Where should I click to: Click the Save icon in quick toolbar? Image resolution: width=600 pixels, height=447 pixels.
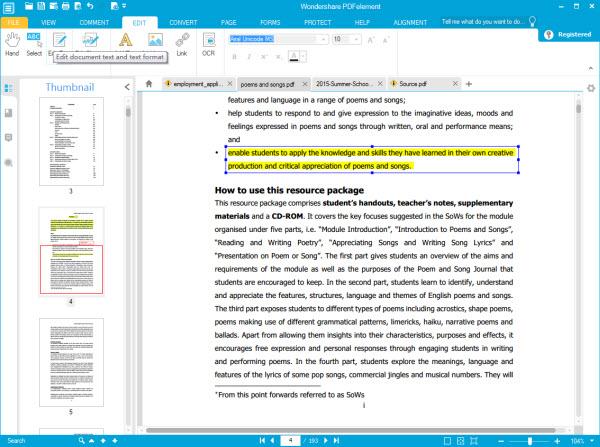tap(41, 6)
